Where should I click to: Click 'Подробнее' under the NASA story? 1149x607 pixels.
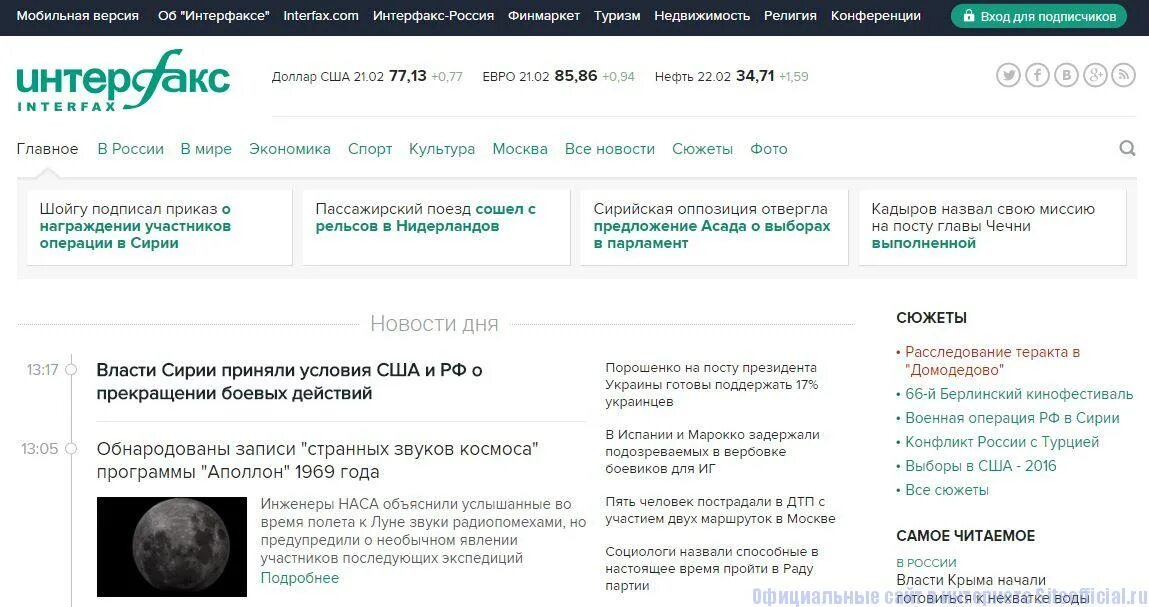point(300,578)
